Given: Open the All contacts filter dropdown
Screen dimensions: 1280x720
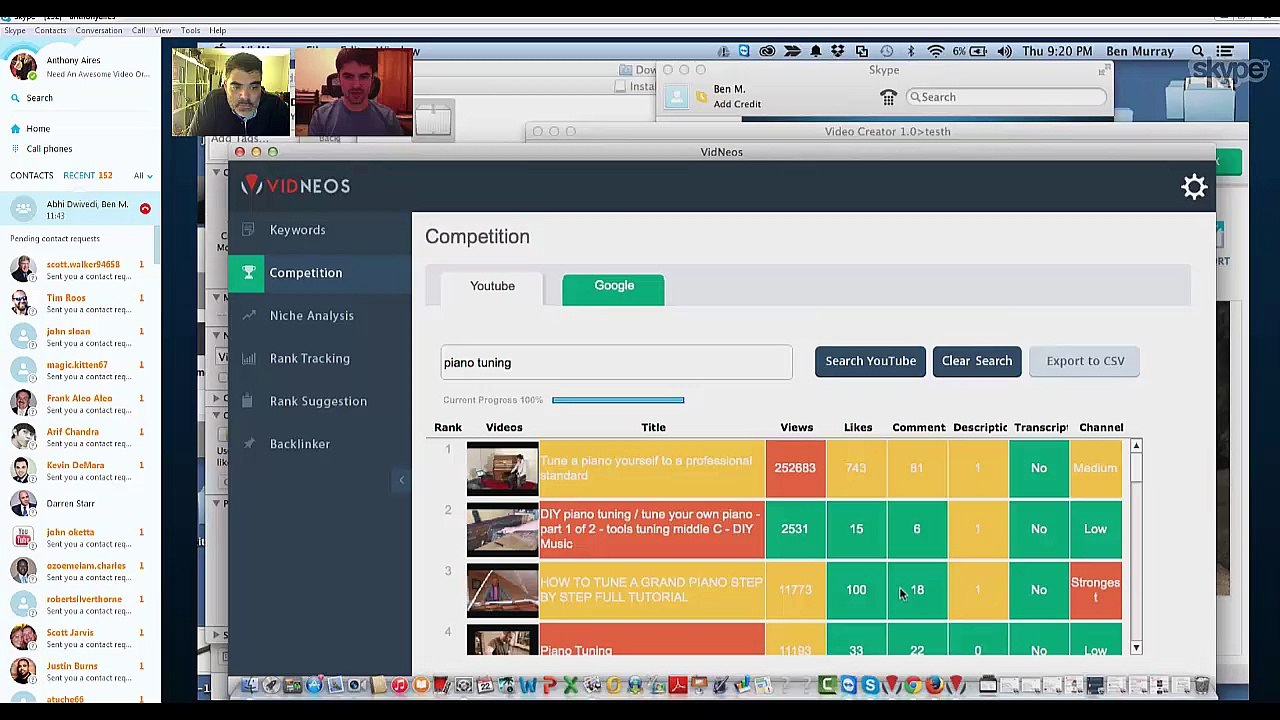Looking at the screenshot, I should (143, 176).
